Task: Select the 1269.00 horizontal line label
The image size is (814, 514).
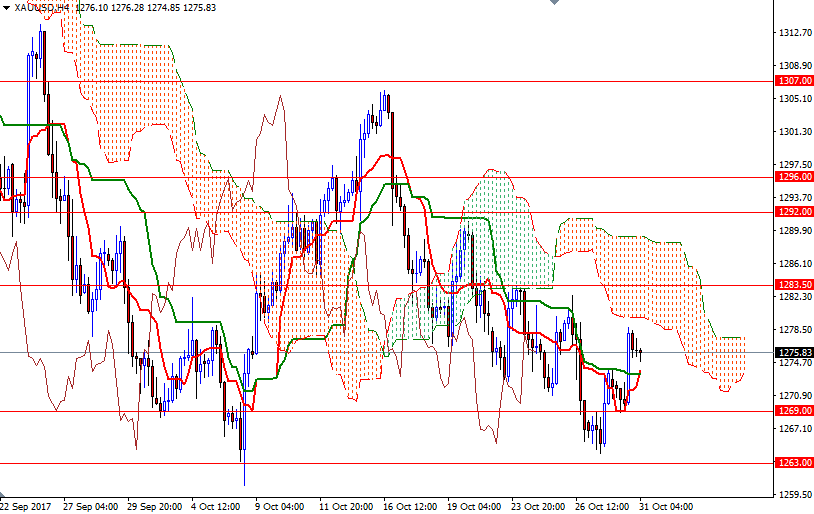Action: pyautogui.click(x=794, y=411)
